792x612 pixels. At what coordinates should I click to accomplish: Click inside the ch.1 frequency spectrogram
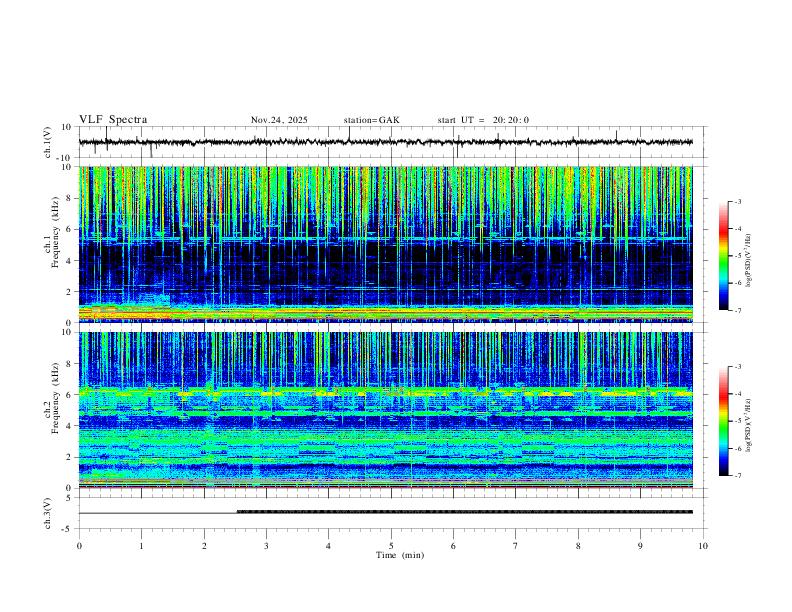coord(385,244)
